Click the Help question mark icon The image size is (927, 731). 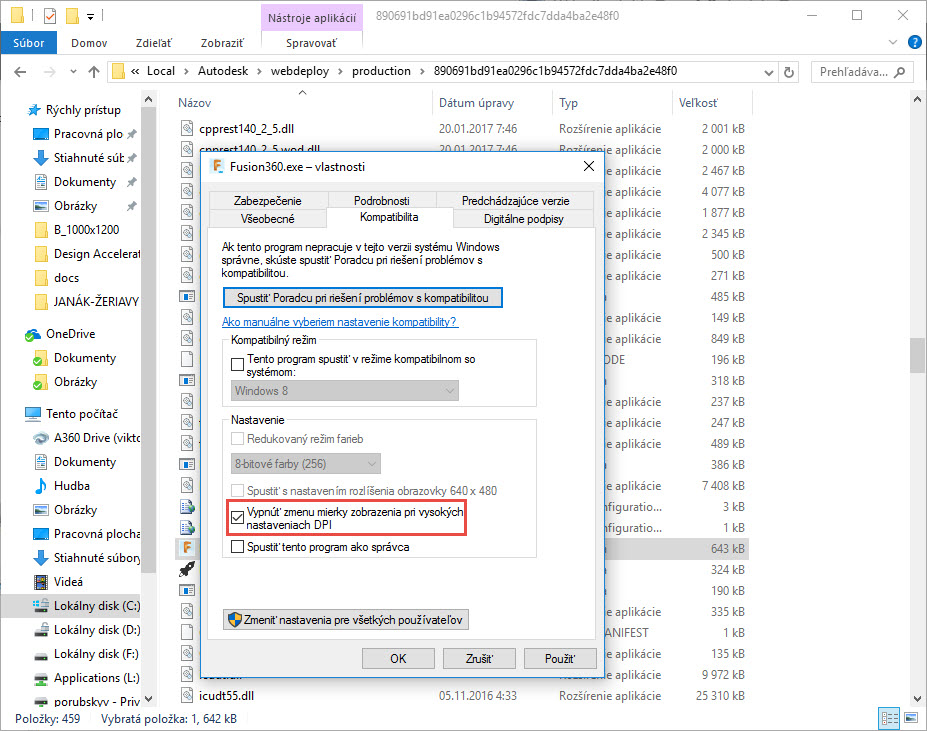click(914, 43)
